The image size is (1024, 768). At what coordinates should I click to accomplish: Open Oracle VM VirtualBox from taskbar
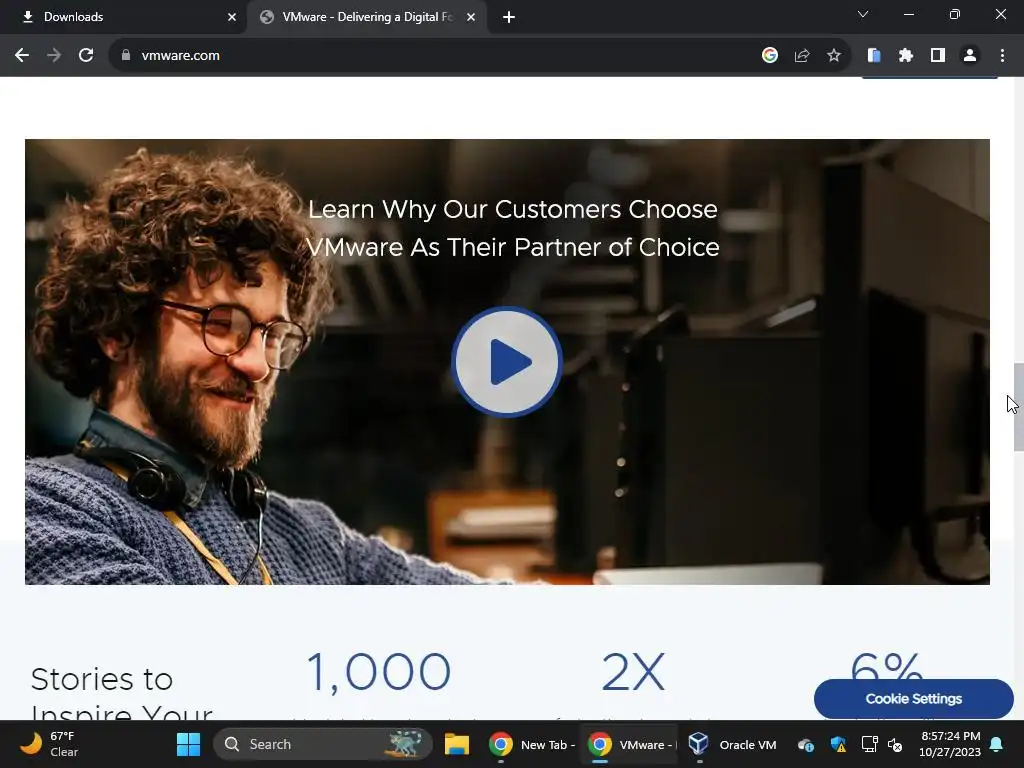(731, 744)
